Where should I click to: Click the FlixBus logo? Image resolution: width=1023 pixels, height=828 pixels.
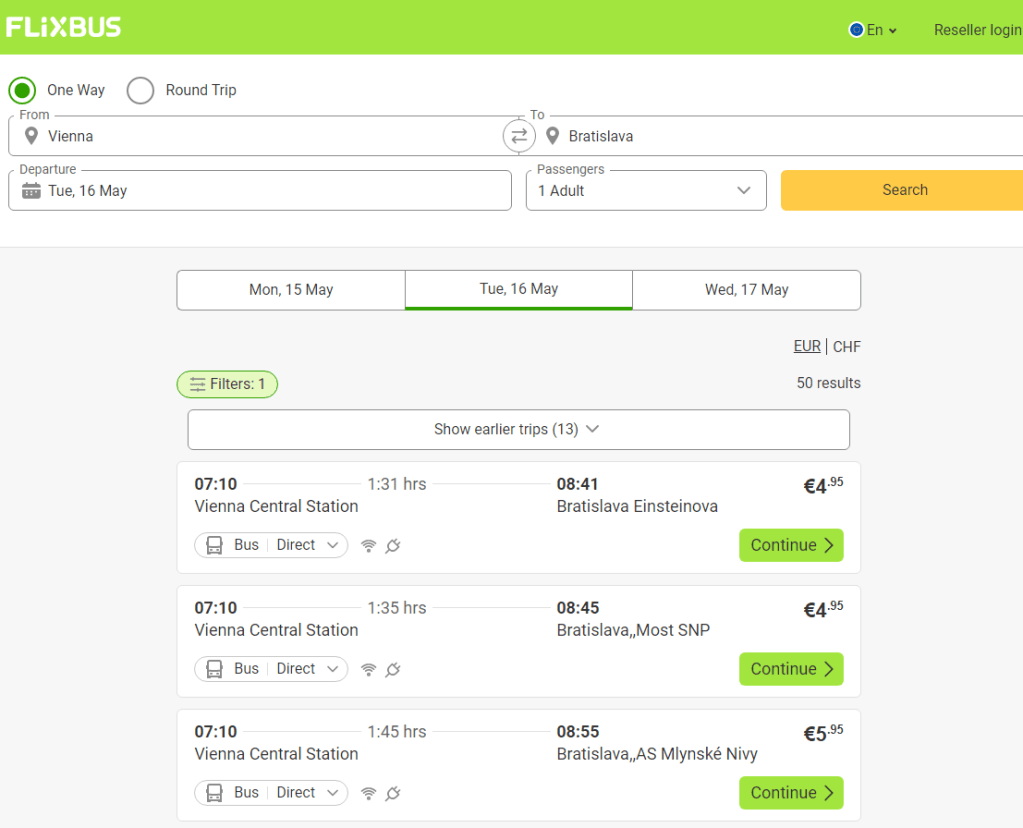(x=63, y=27)
